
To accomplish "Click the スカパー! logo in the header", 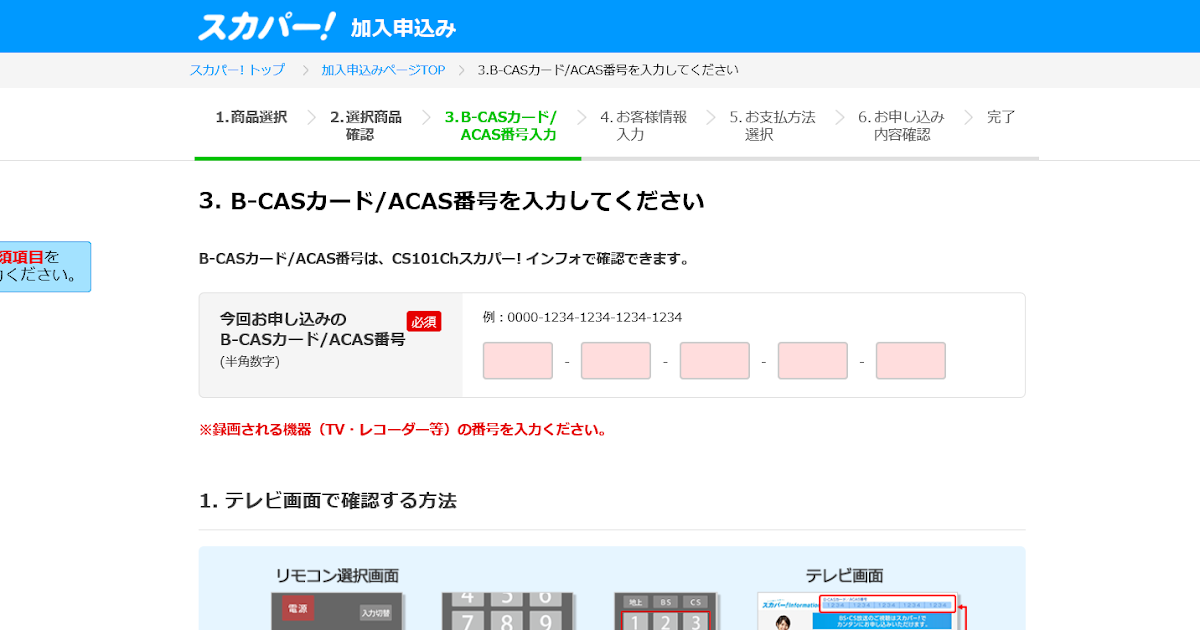I will 267,27.
